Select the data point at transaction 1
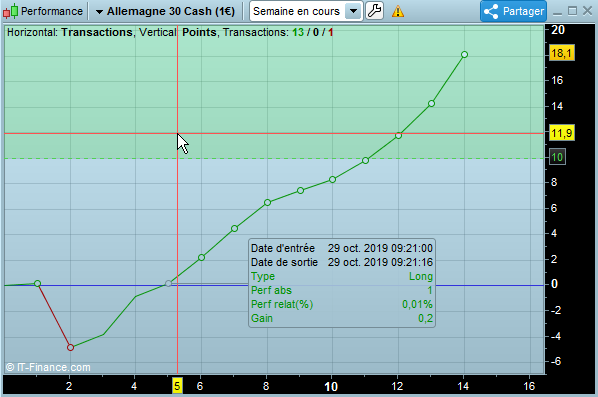Image resolution: width=598 pixels, height=397 pixels. (x=37, y=283)
